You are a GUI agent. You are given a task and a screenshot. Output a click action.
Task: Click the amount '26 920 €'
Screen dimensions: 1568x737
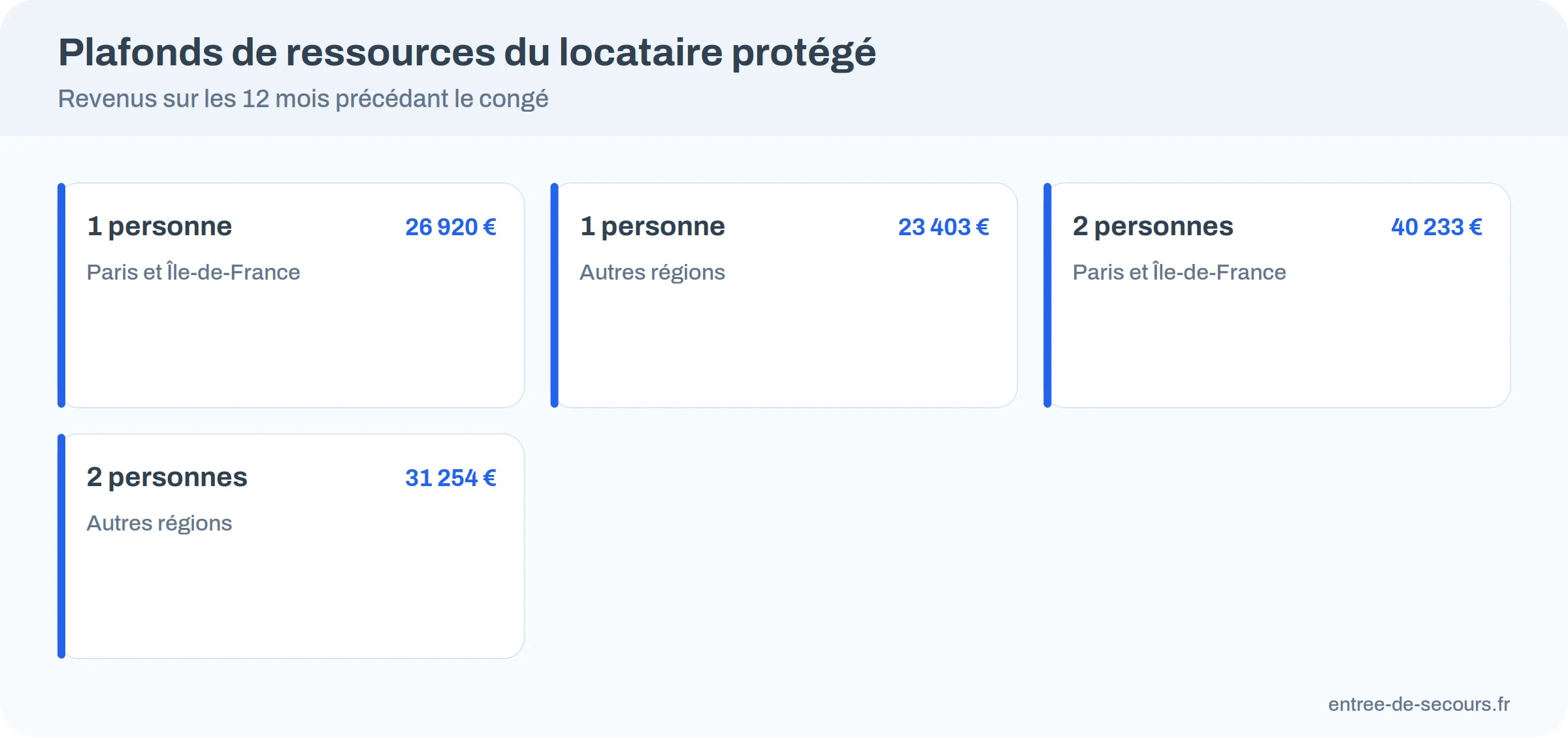451,227
